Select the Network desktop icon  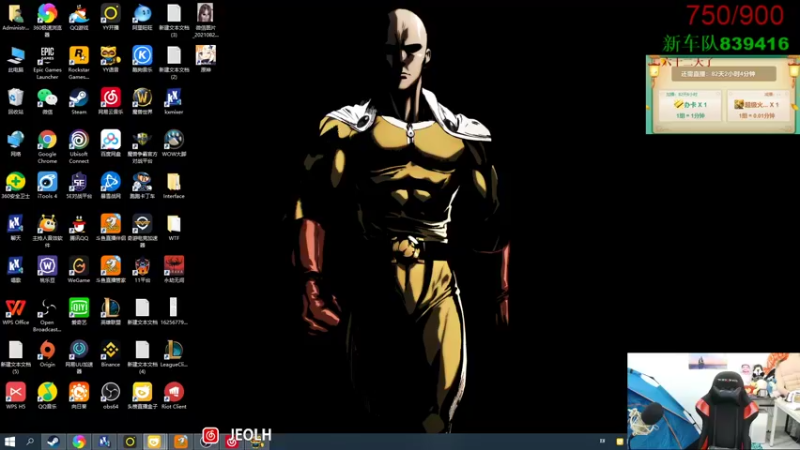pos(15,143)
